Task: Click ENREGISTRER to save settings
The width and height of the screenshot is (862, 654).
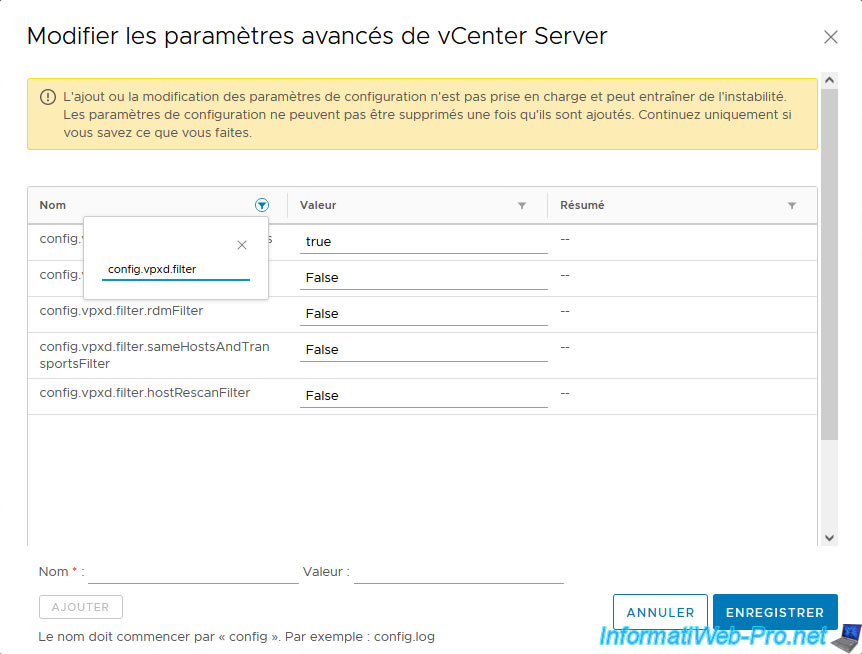Action: [x=775, y=612]
